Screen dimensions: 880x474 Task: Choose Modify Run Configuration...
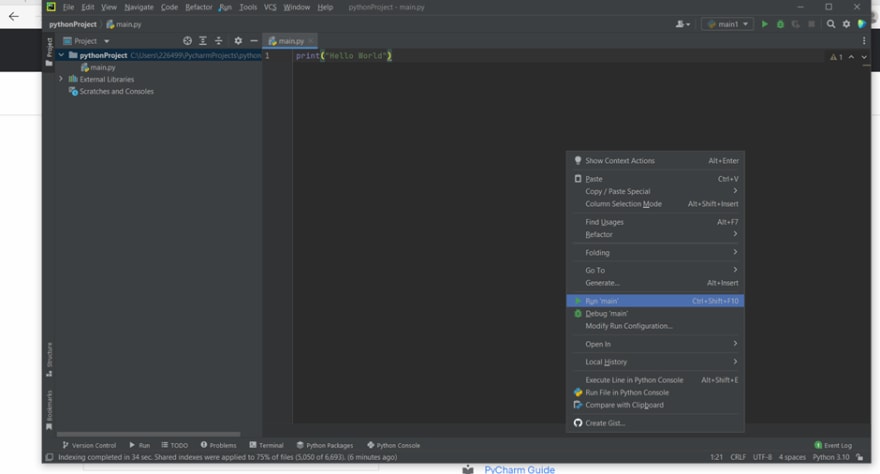click(655, 326)
